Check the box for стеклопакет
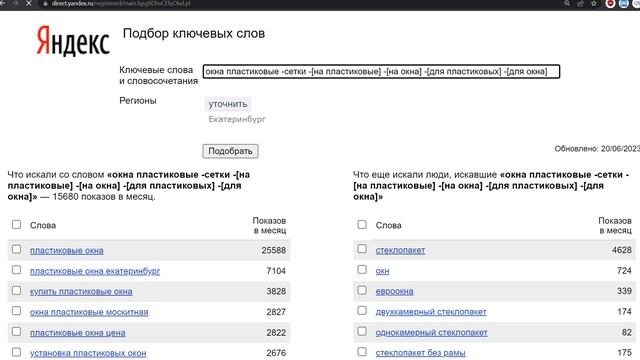The image size is (640, 360). coord(362,249)
